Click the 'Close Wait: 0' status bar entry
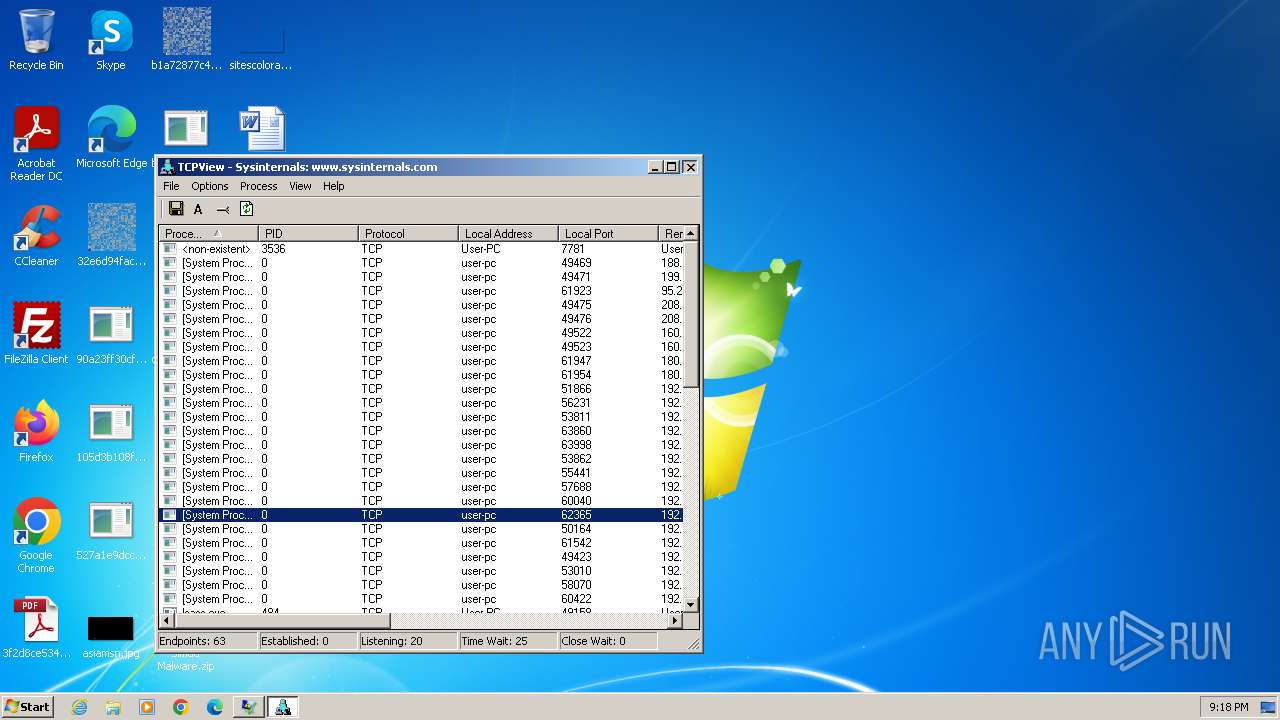 click(607, 641)
